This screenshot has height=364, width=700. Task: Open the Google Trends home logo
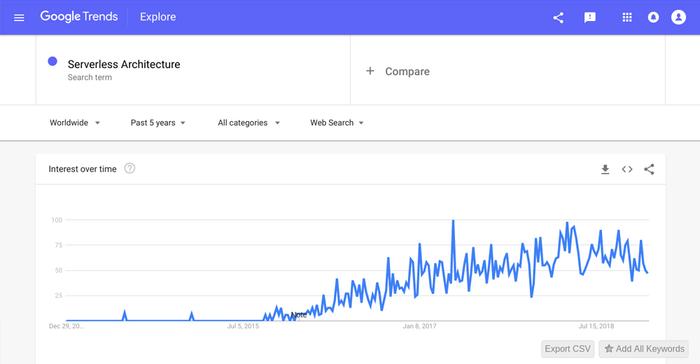79,17
